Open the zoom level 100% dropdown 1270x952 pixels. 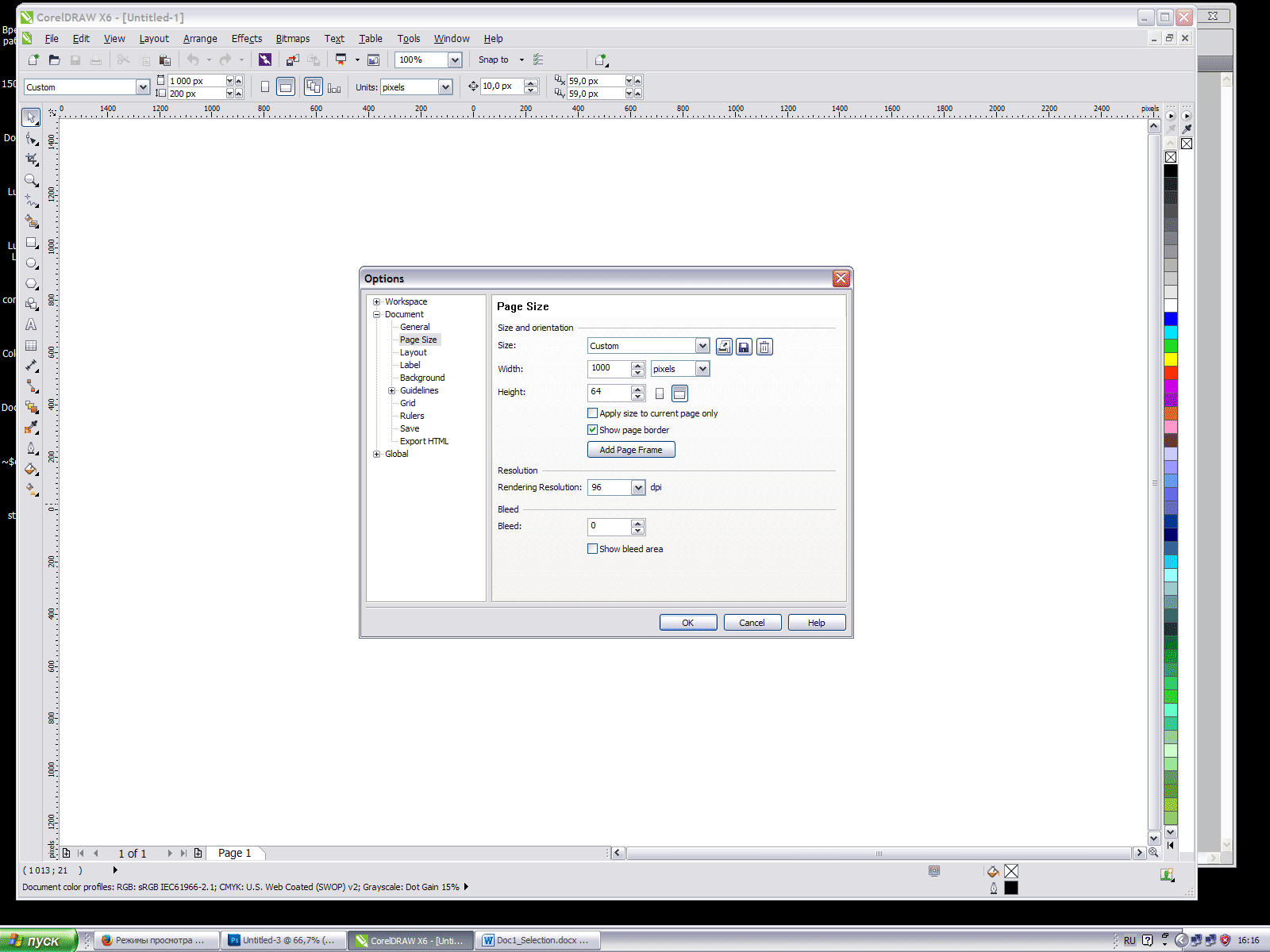(455, 59)
